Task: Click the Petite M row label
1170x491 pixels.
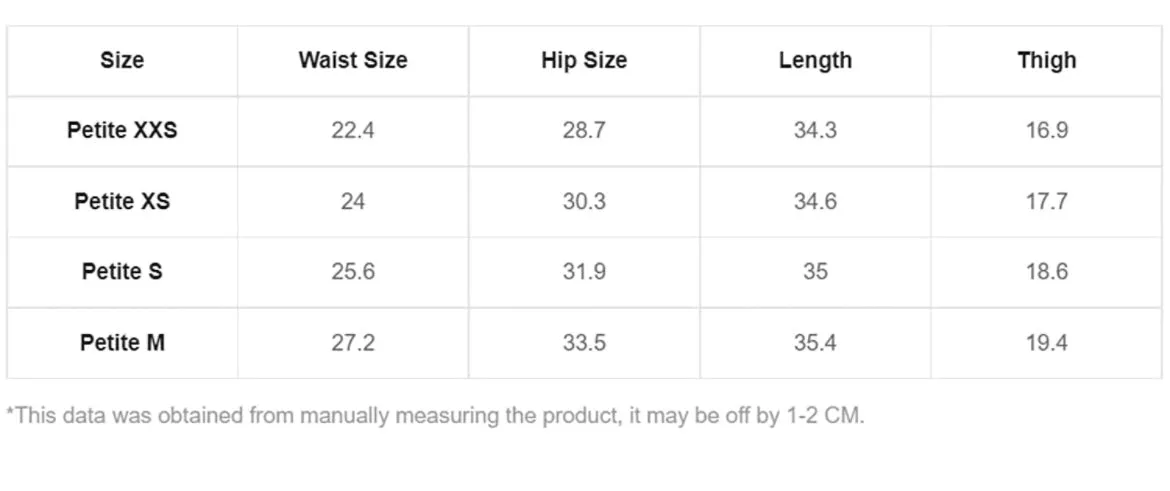Action: click(122, 343)
